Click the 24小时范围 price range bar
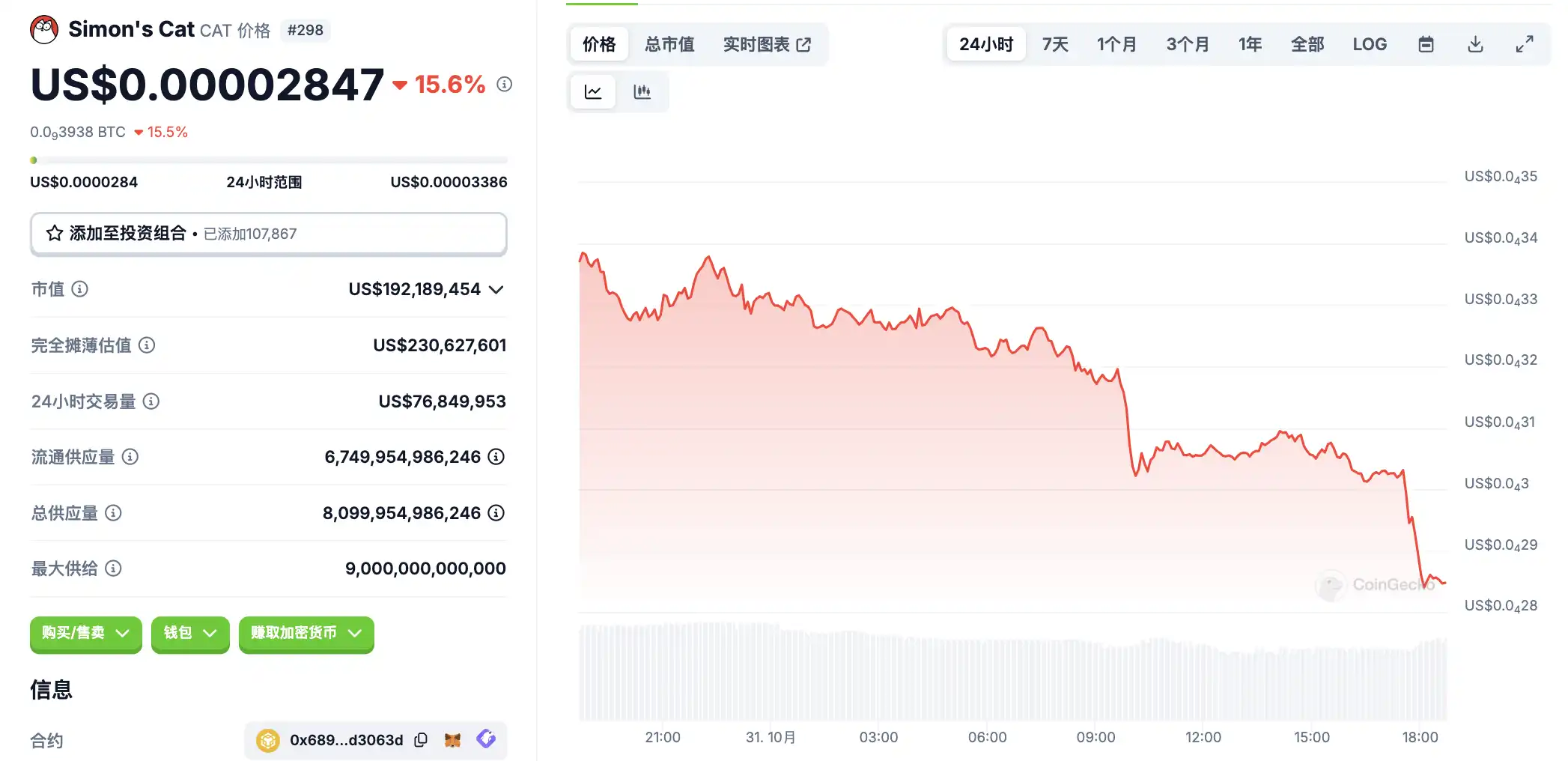 268,160
